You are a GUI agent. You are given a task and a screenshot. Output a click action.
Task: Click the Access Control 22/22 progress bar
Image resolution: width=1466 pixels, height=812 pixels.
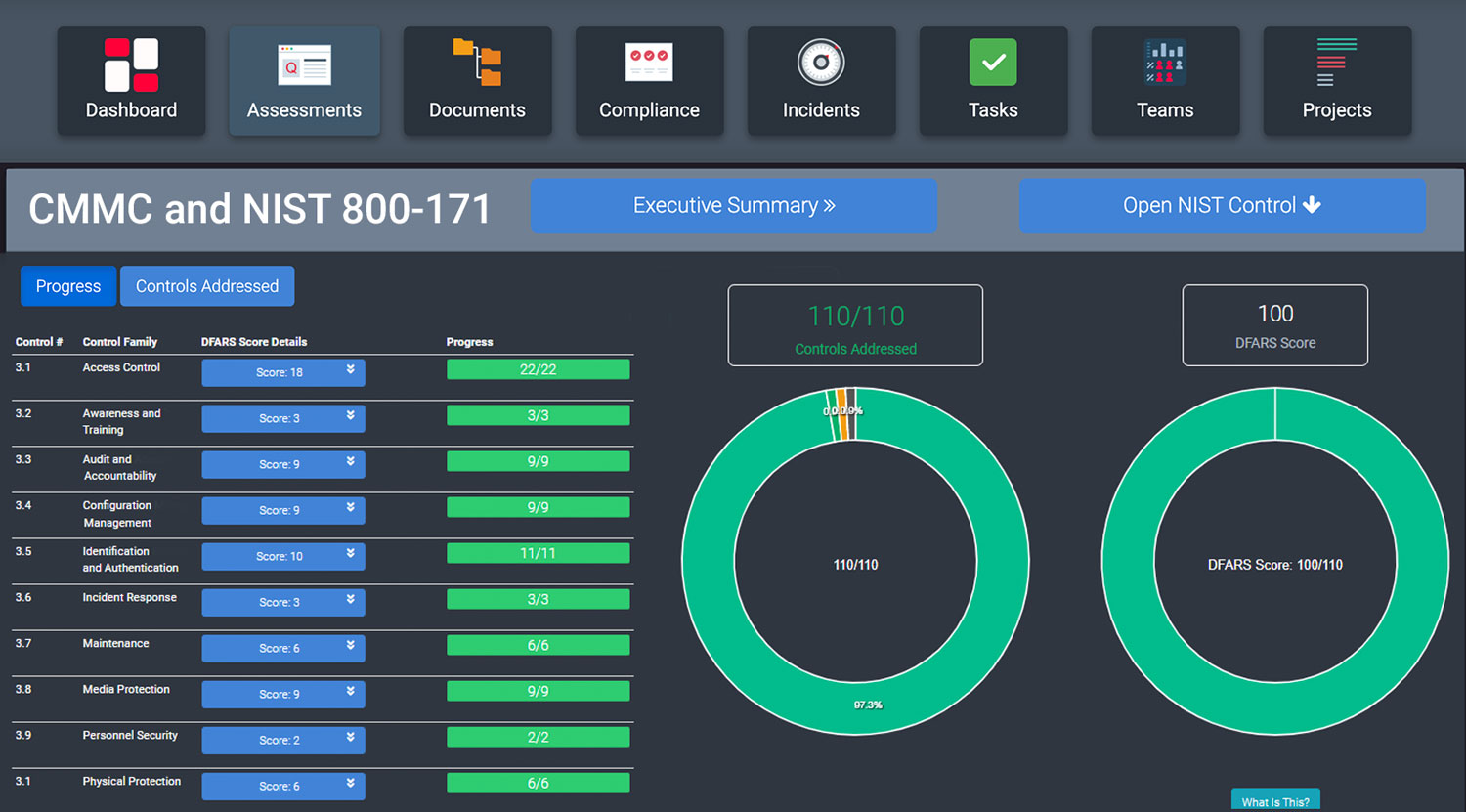point(539,369)
